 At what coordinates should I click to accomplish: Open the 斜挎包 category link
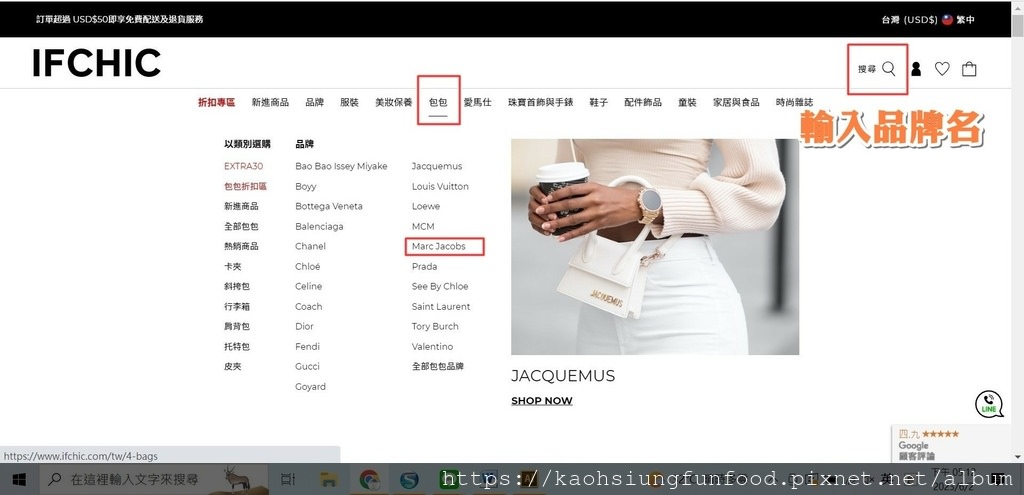click(236, 286)
